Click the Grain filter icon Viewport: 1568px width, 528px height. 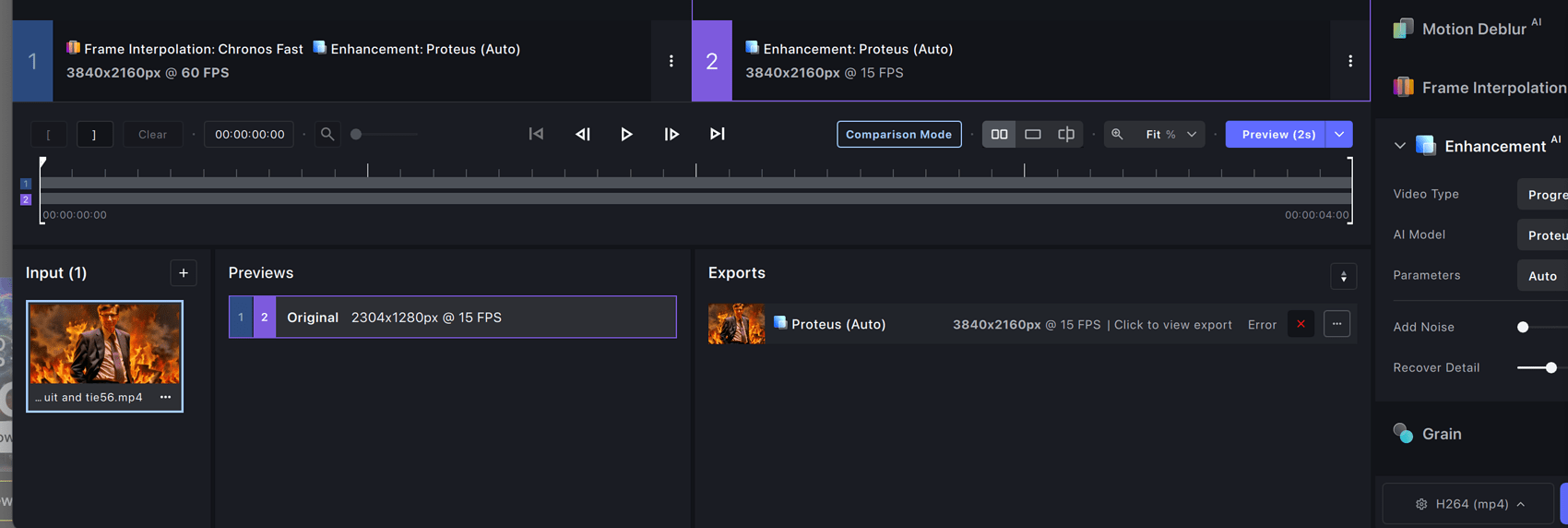(x=1403, y=433)
